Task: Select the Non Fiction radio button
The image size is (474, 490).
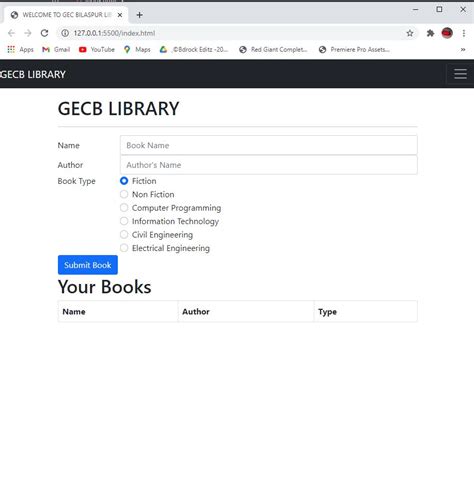Action: click(124, 194)
